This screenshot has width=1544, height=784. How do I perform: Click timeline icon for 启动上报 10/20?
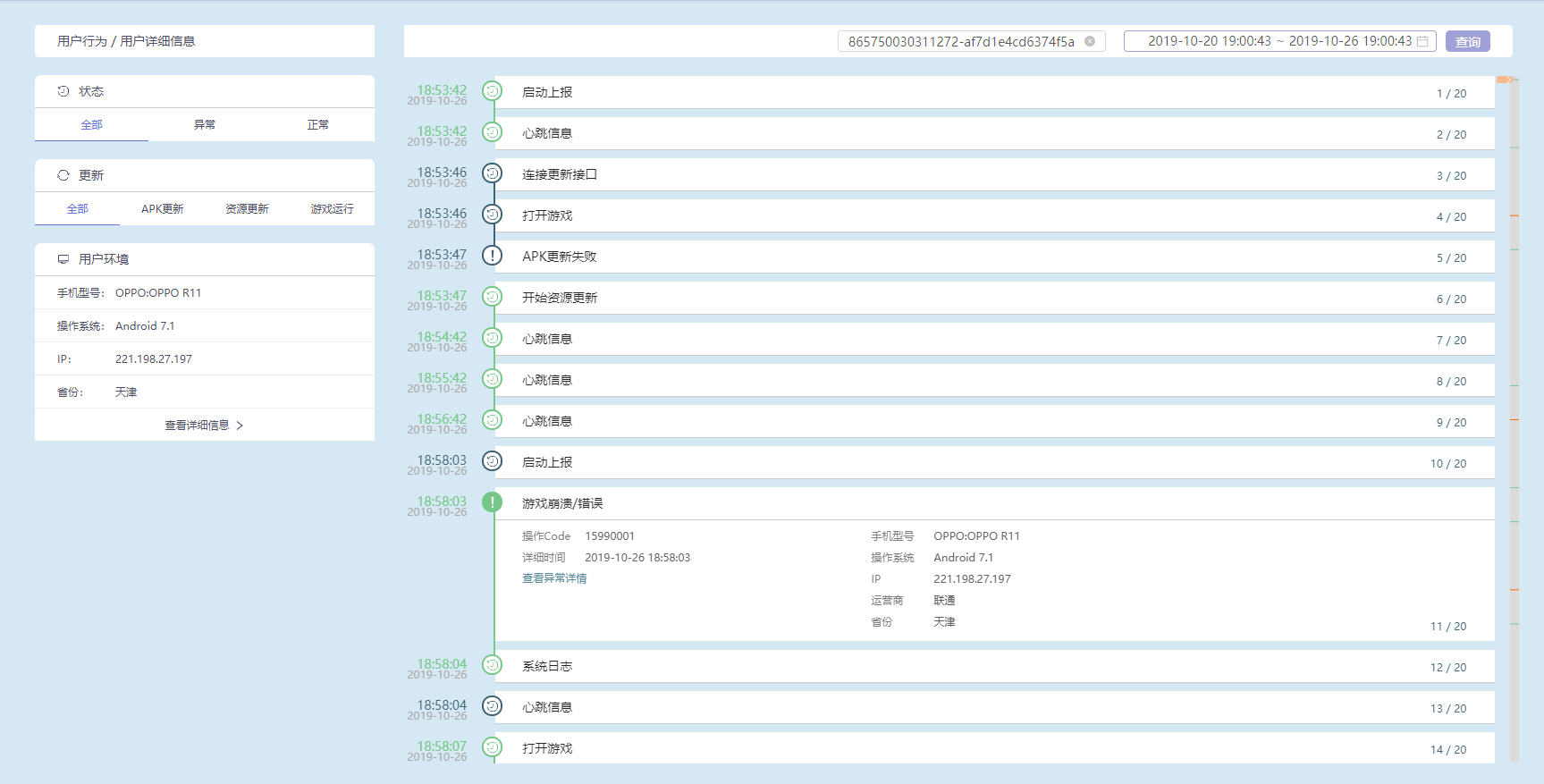pyautogui.click(x=492, y=461)
